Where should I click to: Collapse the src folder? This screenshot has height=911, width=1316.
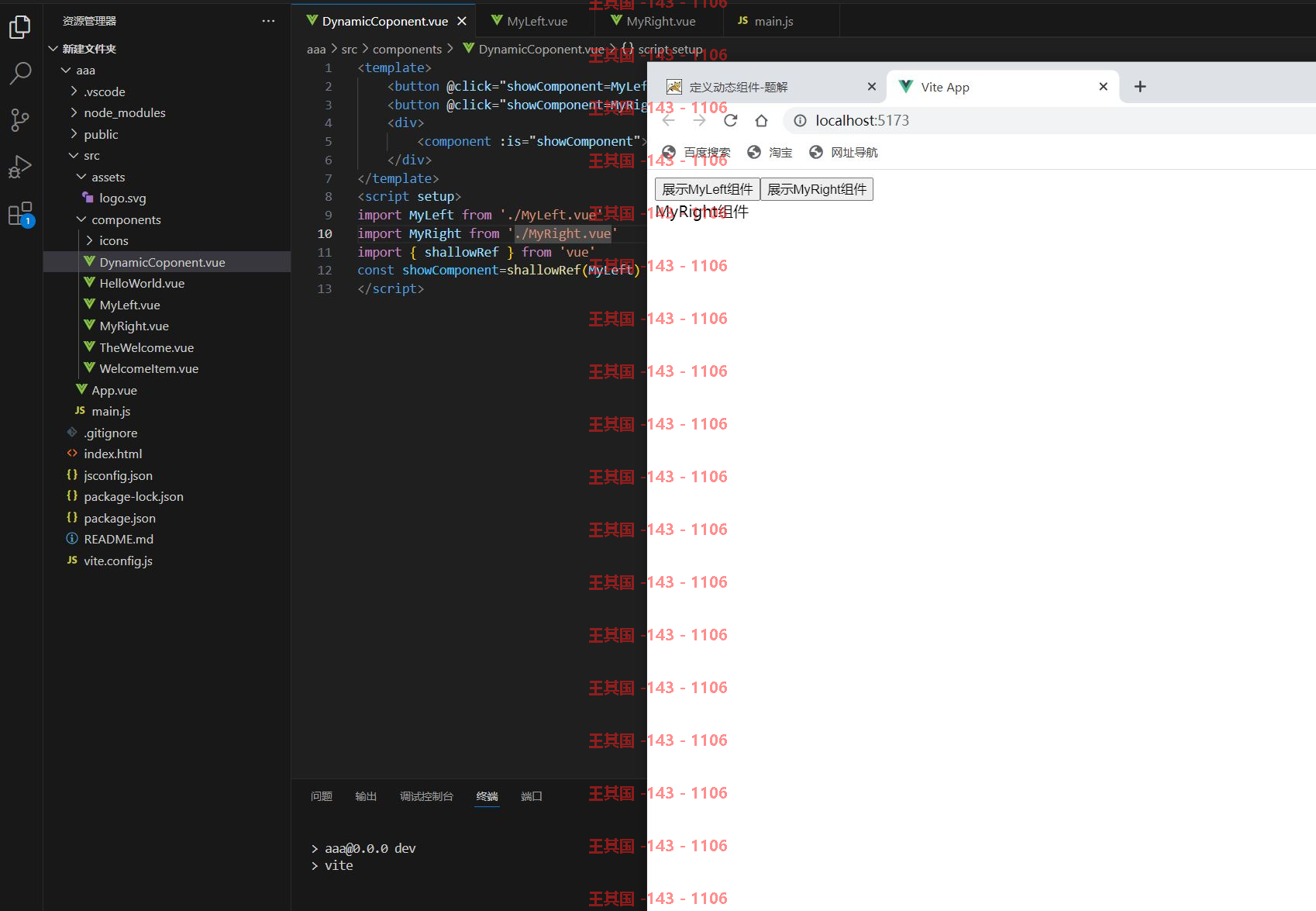[167, 155]
